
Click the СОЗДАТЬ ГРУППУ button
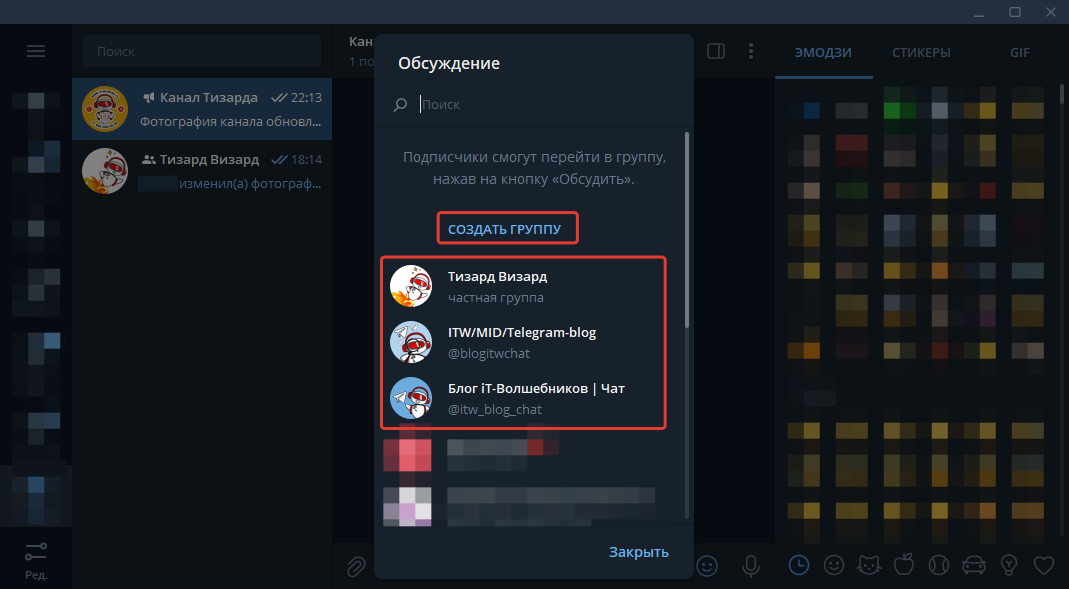point(505,229)
